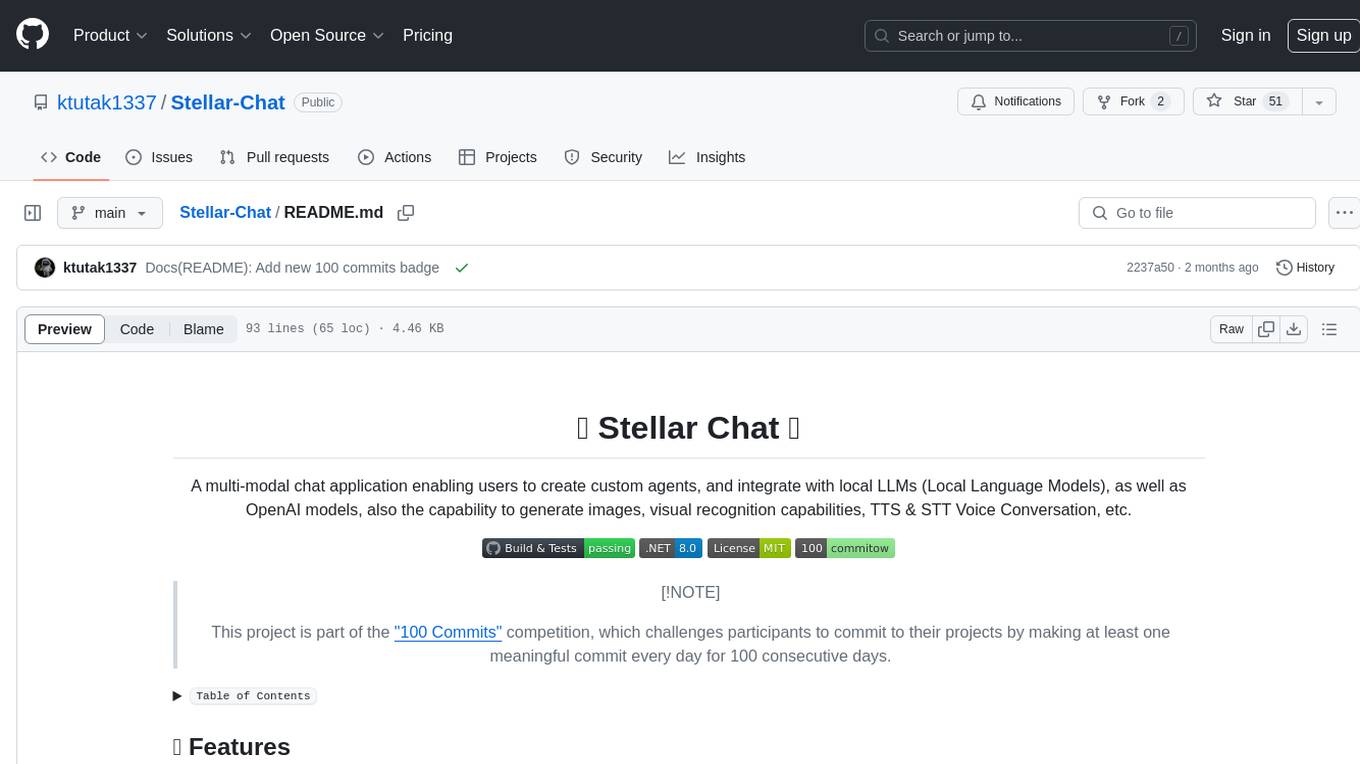Click the Notifications bell button
This screenshot has width=1360, height=764.
(x=1016, y=102)
